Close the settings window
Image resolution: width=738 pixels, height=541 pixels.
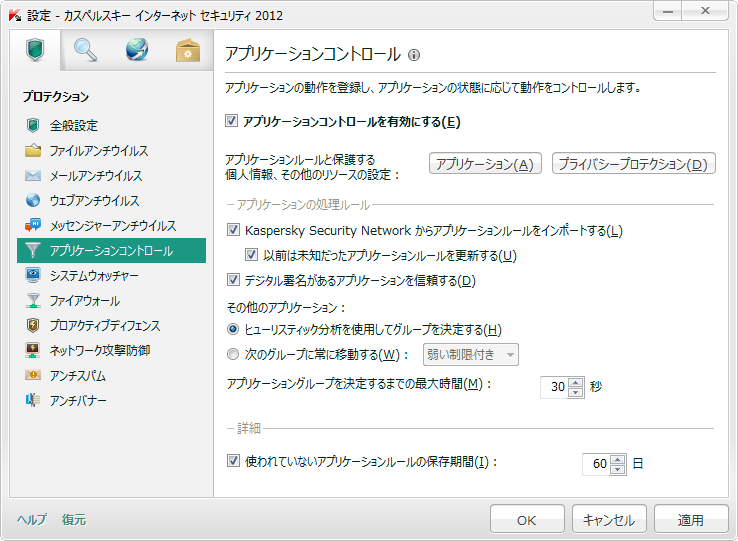click(x=705, y=11)
